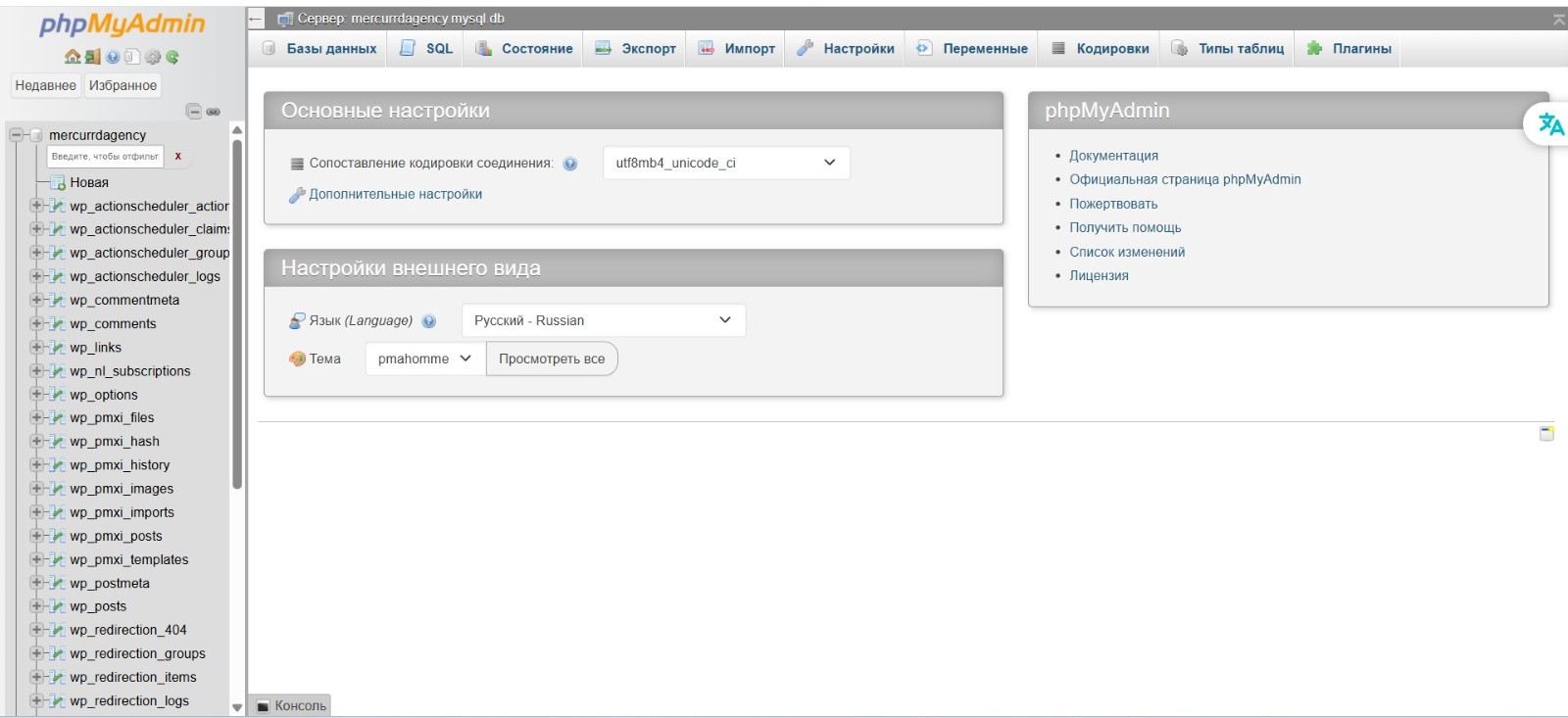This screenshot has width=1568, height=718.
Task: Click the Консоль console icon
Action: (x=263, y=706)
